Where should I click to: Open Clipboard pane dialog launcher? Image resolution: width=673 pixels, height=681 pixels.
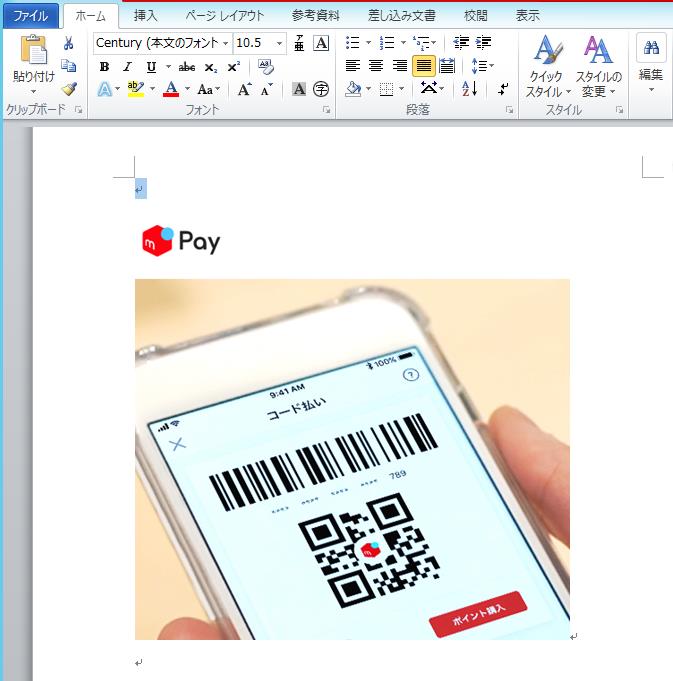(x=79, y=110)
